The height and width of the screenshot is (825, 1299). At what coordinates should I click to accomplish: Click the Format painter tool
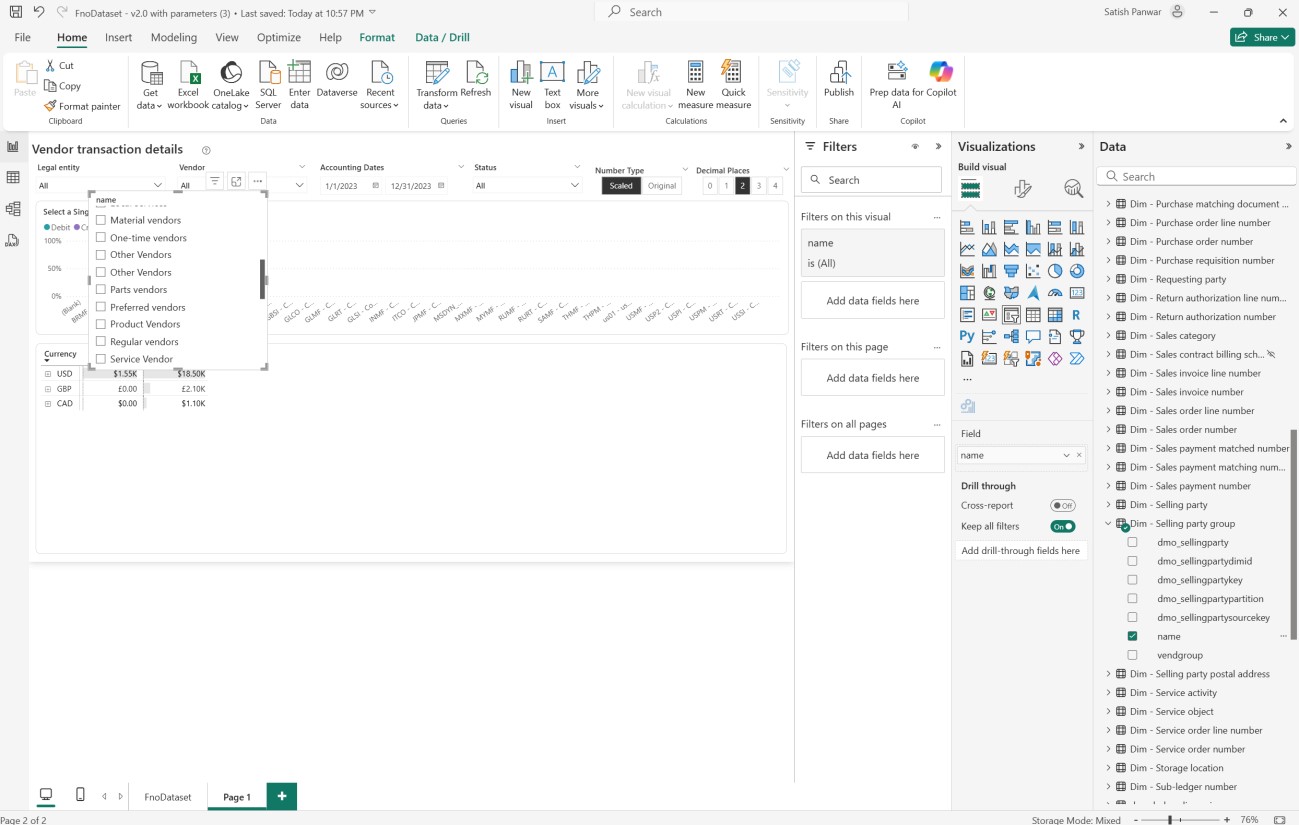tap(82, 106)
